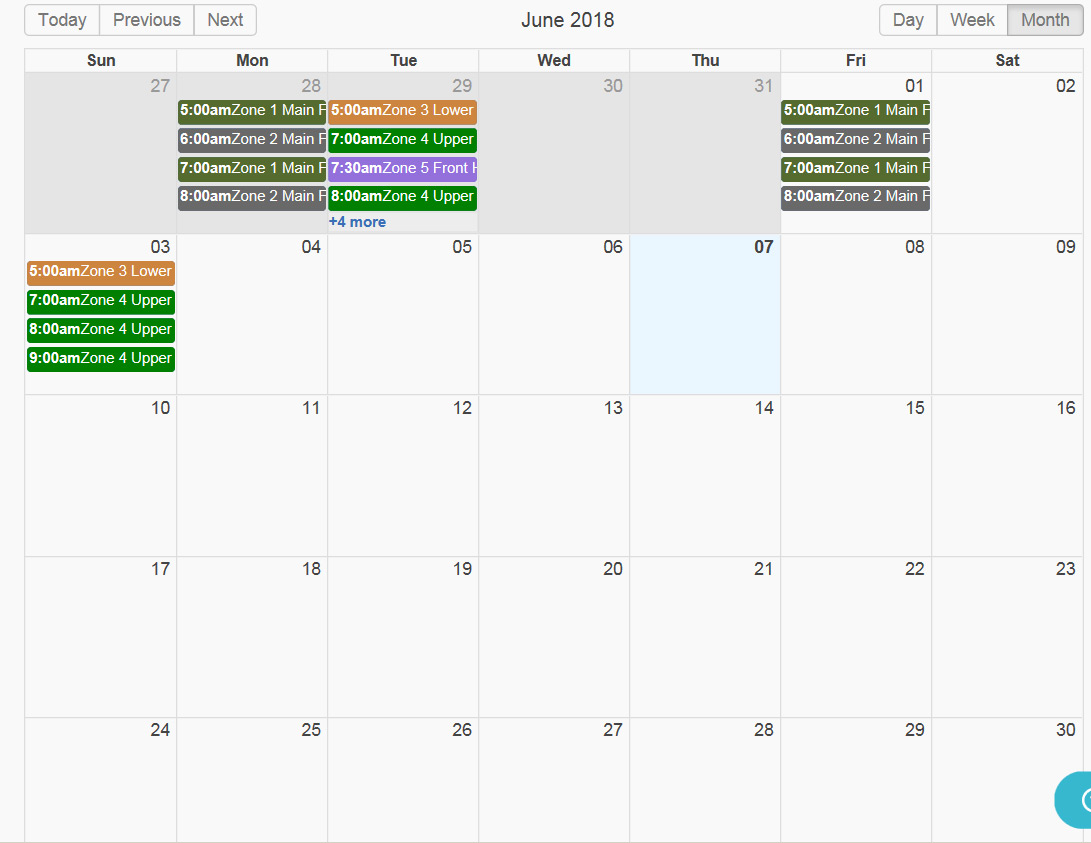Click day number 13 on Wednesday

[x=613, y=408]
